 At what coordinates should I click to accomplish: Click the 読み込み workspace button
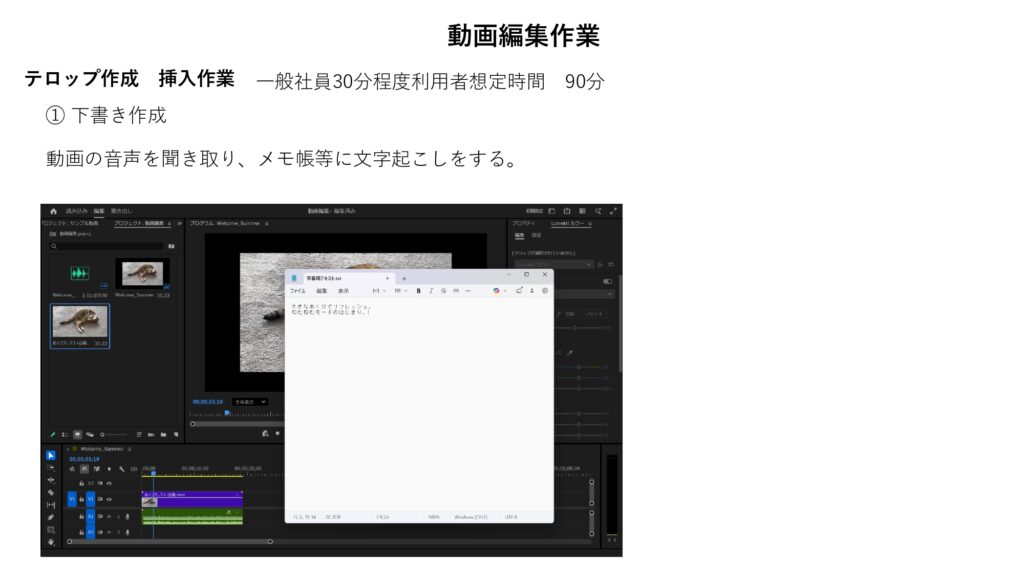[x=77, y=211]
